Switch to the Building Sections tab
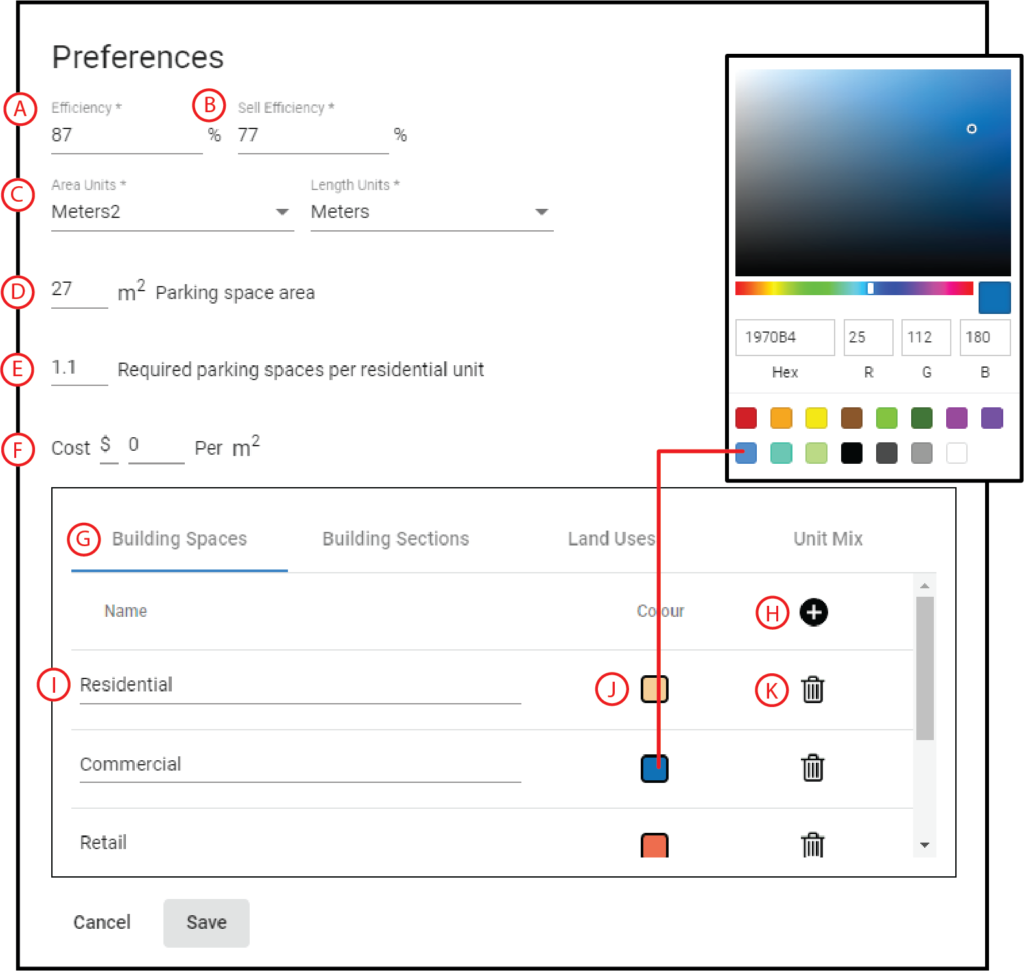The width and height of the screenshot is (1024, 971). coord(395,538)
